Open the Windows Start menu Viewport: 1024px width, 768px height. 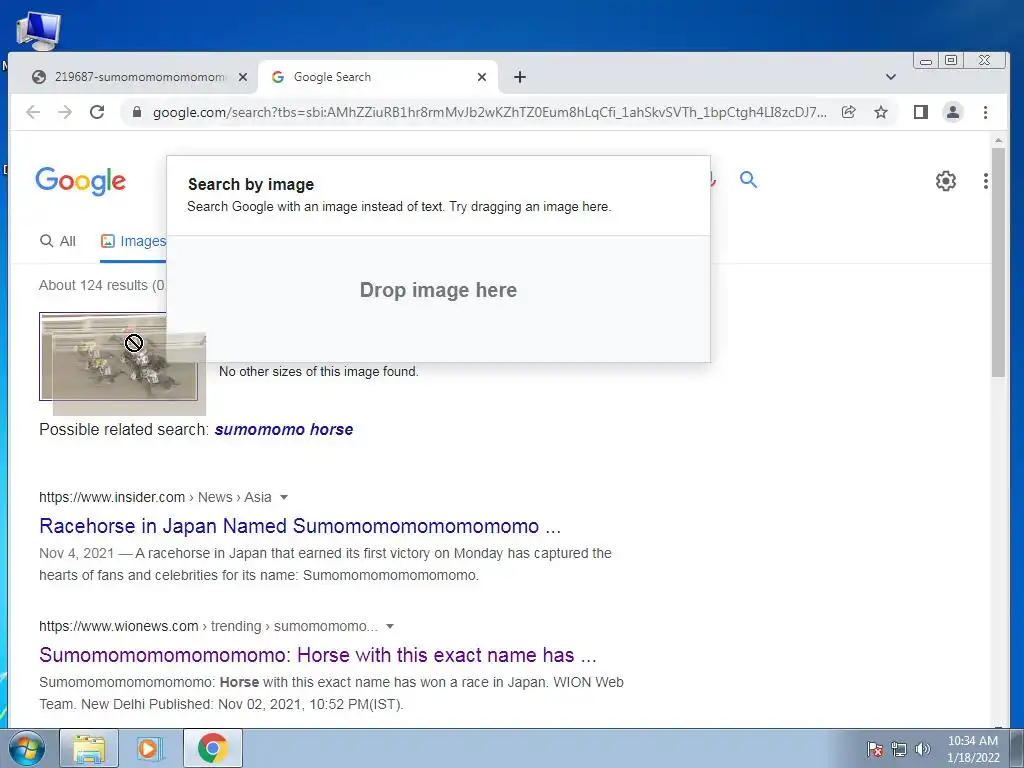tap(27, 748)
